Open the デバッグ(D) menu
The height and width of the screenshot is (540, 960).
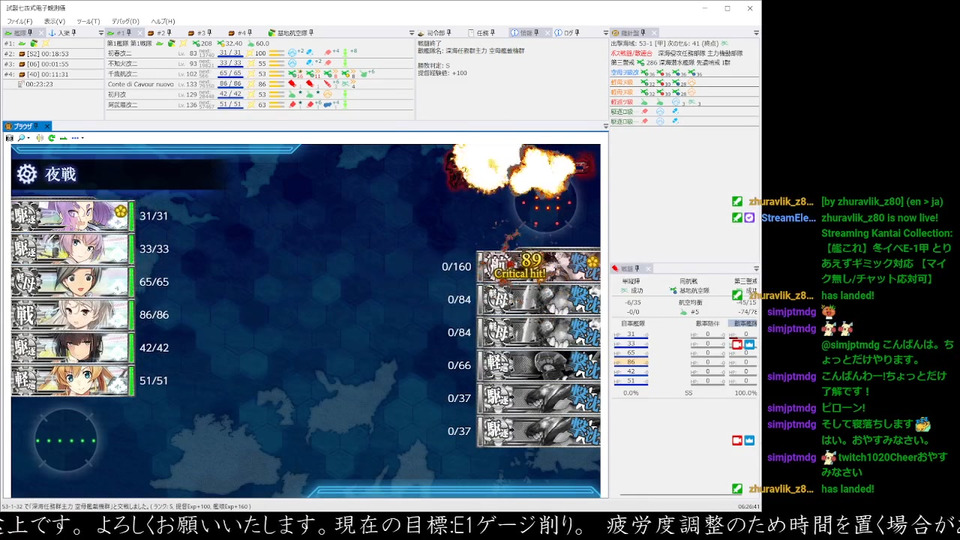pyautogui.click(x=125, y=21)
